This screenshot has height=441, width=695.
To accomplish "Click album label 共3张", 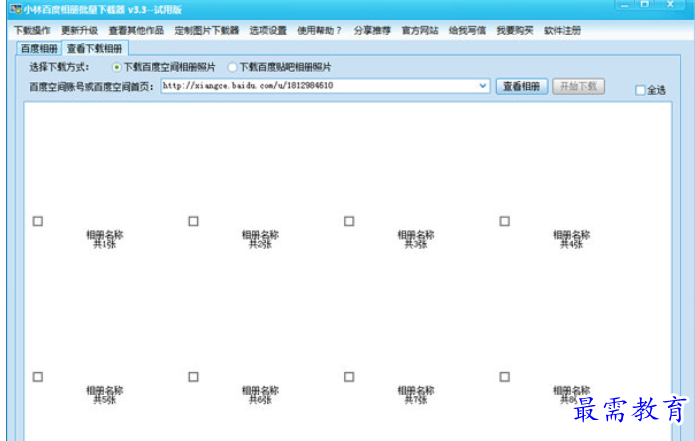I will (x=416, y=244).
